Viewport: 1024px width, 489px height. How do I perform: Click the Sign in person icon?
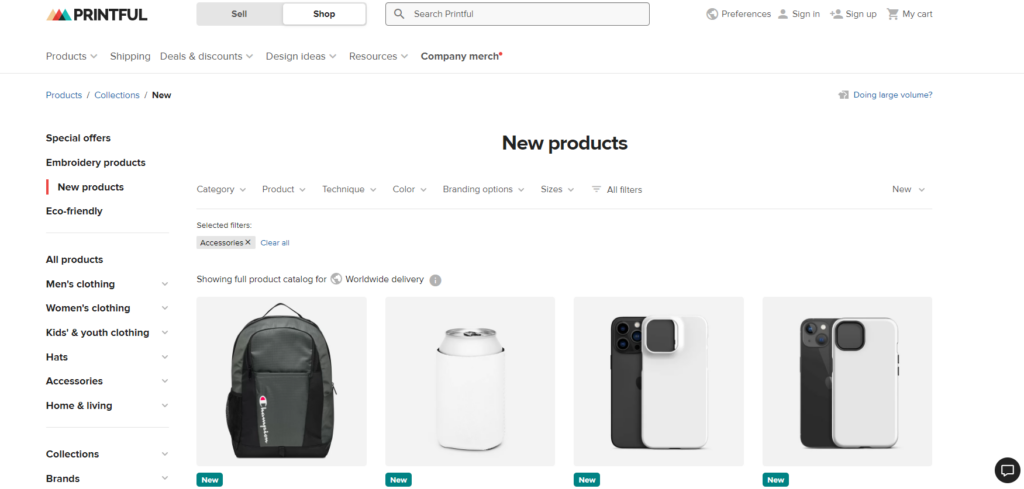[783, 14]
